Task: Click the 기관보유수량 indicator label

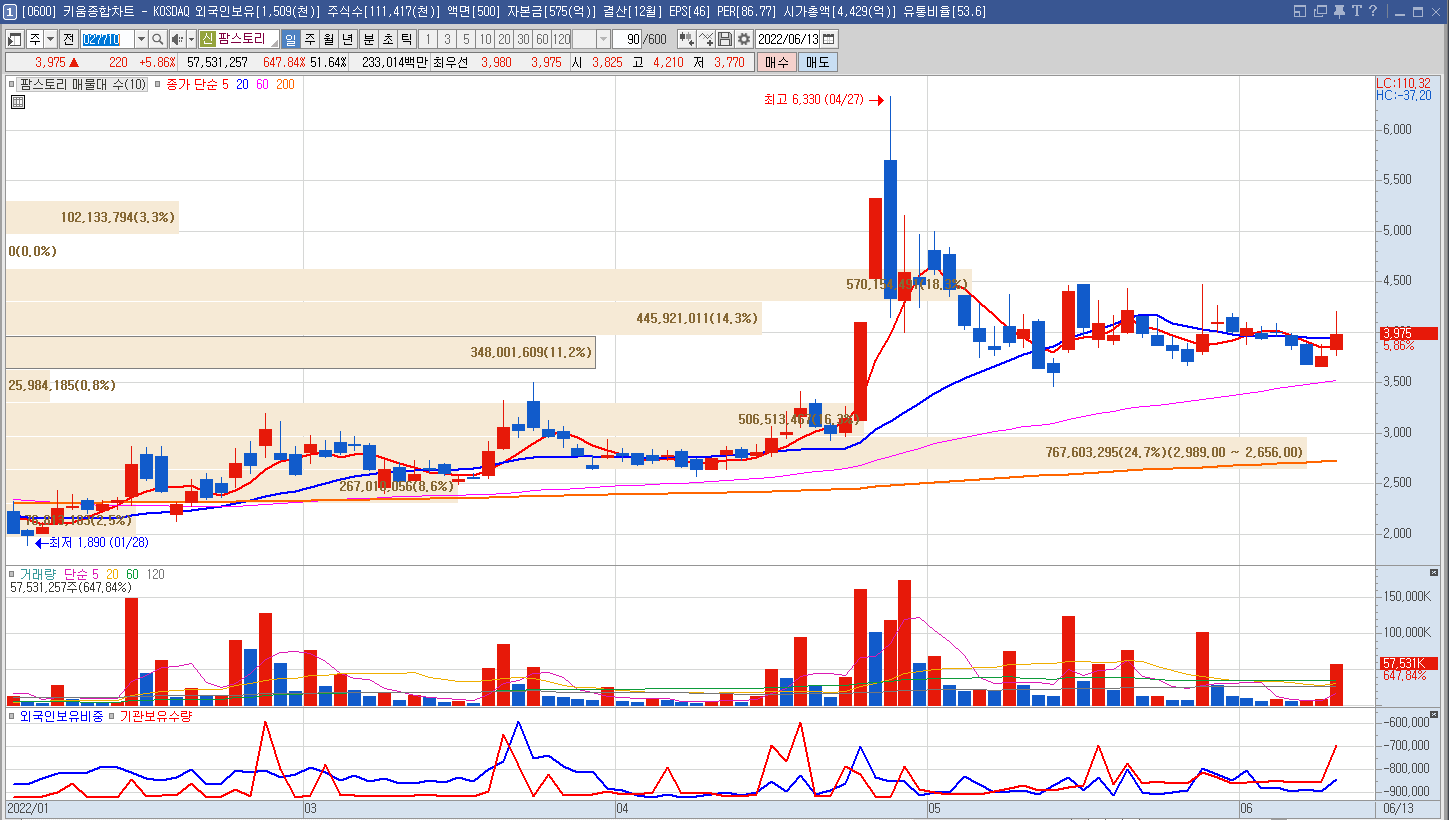Action: pos(156,716)
